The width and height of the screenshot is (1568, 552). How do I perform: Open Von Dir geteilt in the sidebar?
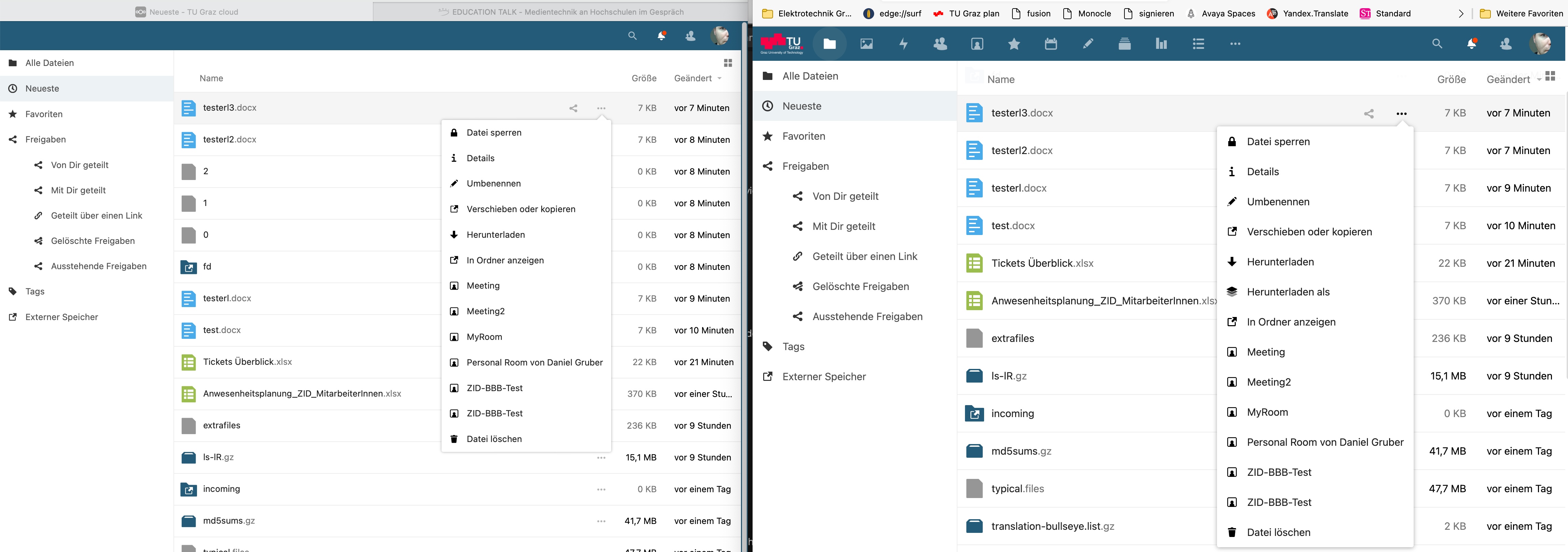tap(845, 196)
